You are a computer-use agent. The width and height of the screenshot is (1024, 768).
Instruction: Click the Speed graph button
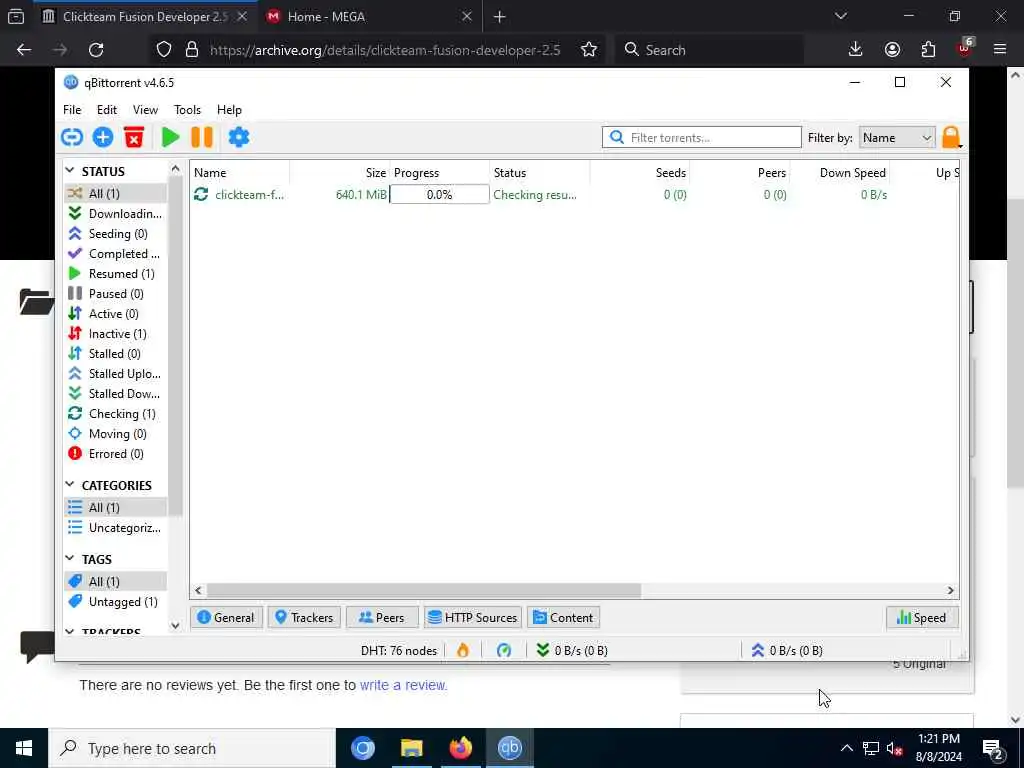[921, 617]
